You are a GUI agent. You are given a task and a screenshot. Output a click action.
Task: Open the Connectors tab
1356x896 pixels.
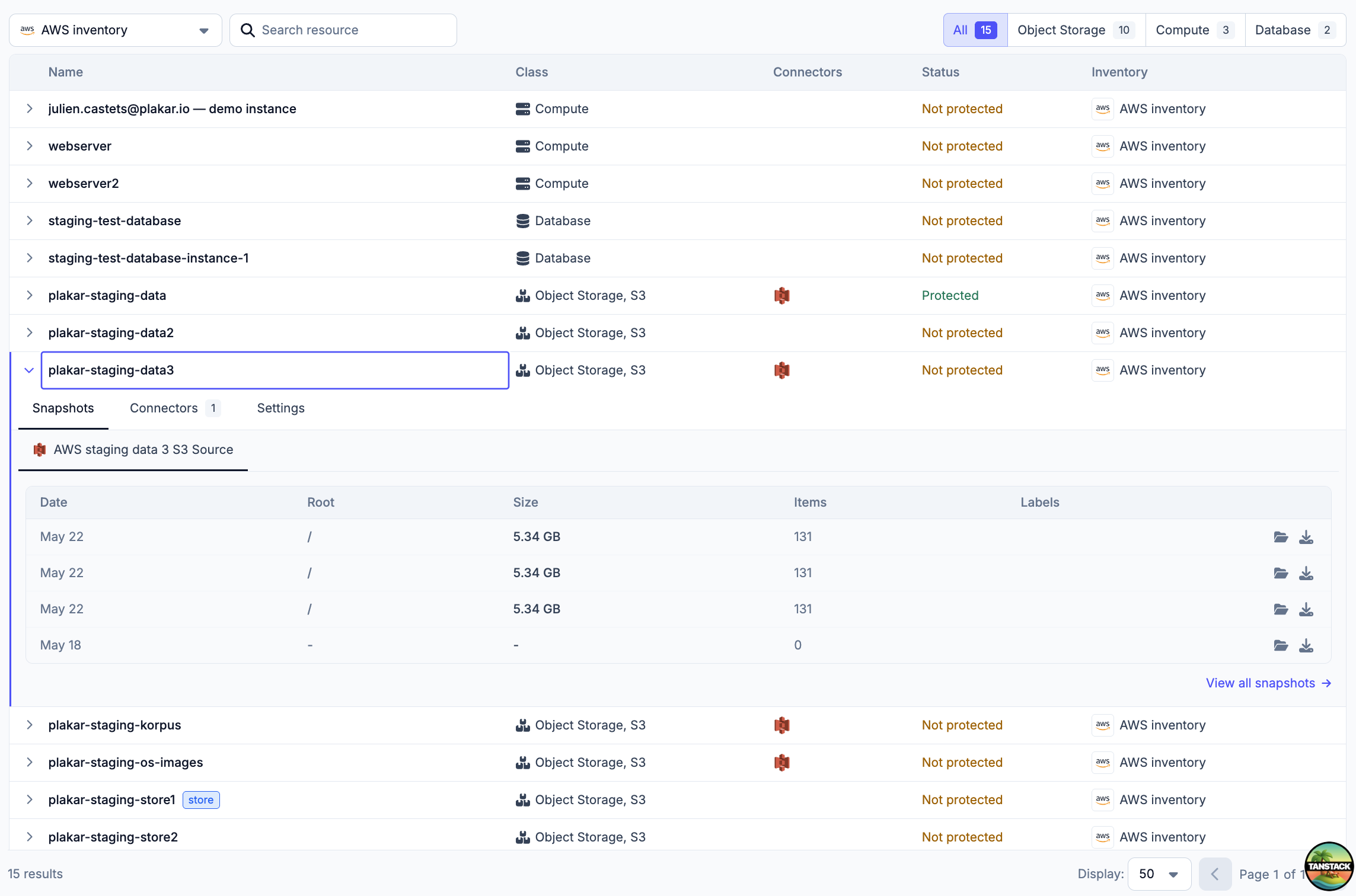[x=175, y=408]
